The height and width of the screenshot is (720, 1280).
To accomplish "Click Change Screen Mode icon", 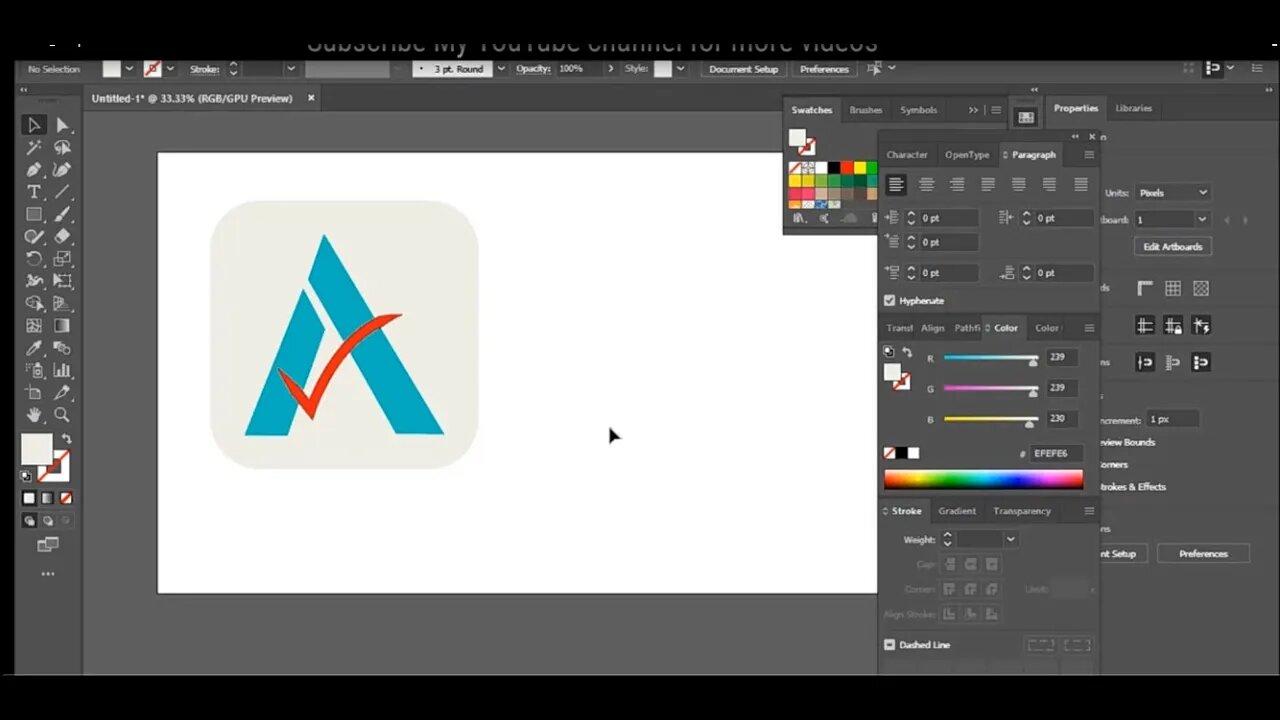I will coord(47,545).
